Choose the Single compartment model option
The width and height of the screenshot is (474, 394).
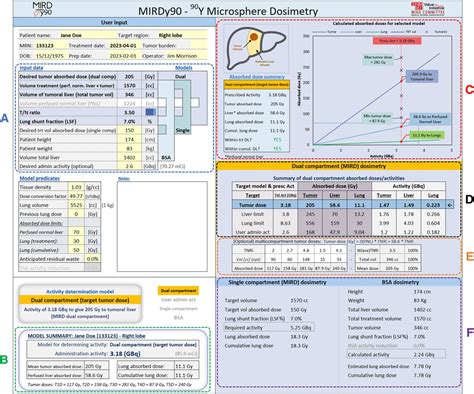178,309
